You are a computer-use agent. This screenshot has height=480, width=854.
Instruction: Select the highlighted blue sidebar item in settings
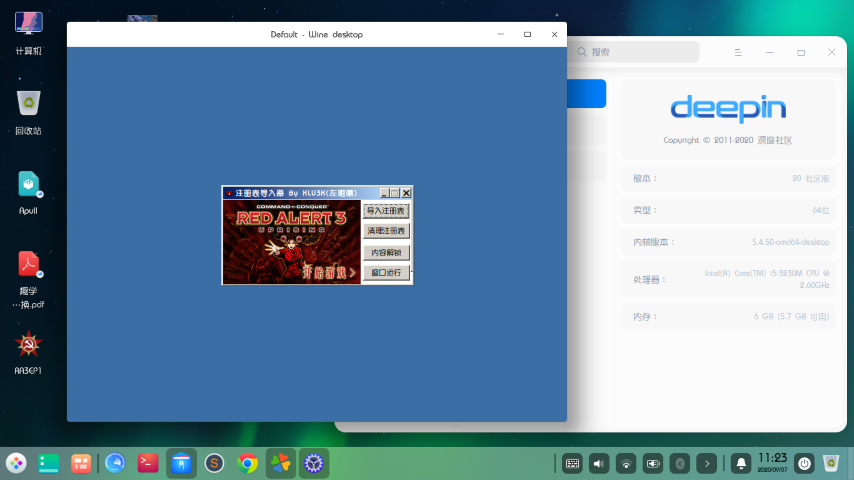point(587,93)
